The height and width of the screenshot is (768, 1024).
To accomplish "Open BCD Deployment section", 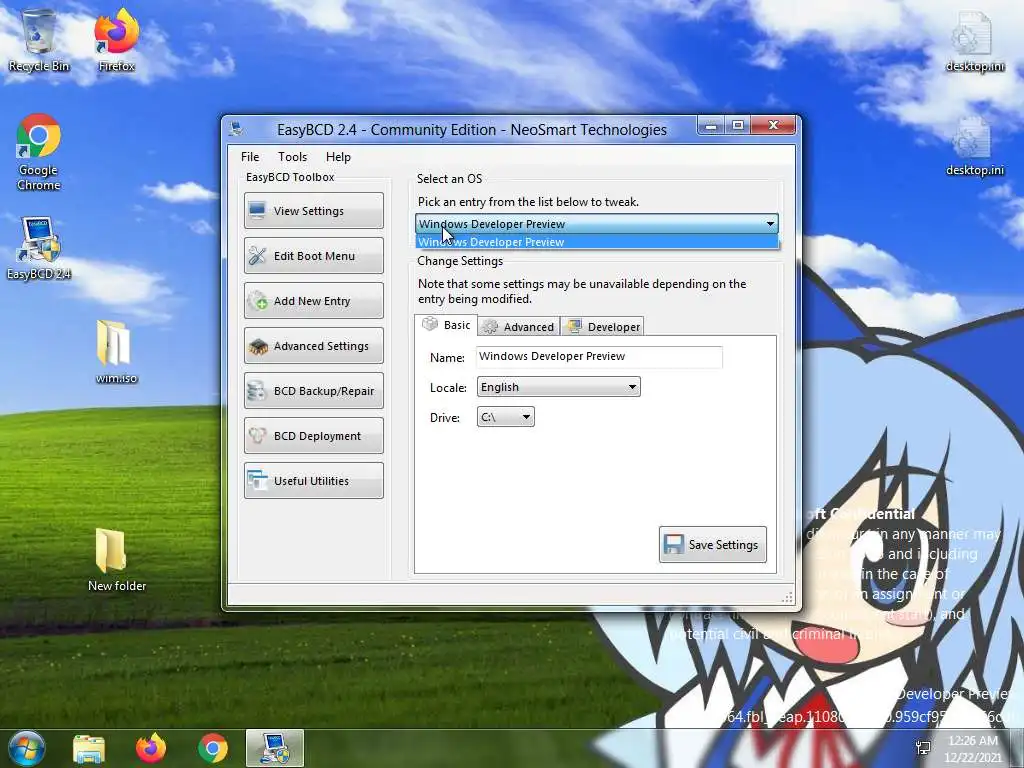I will pos(313,436).
